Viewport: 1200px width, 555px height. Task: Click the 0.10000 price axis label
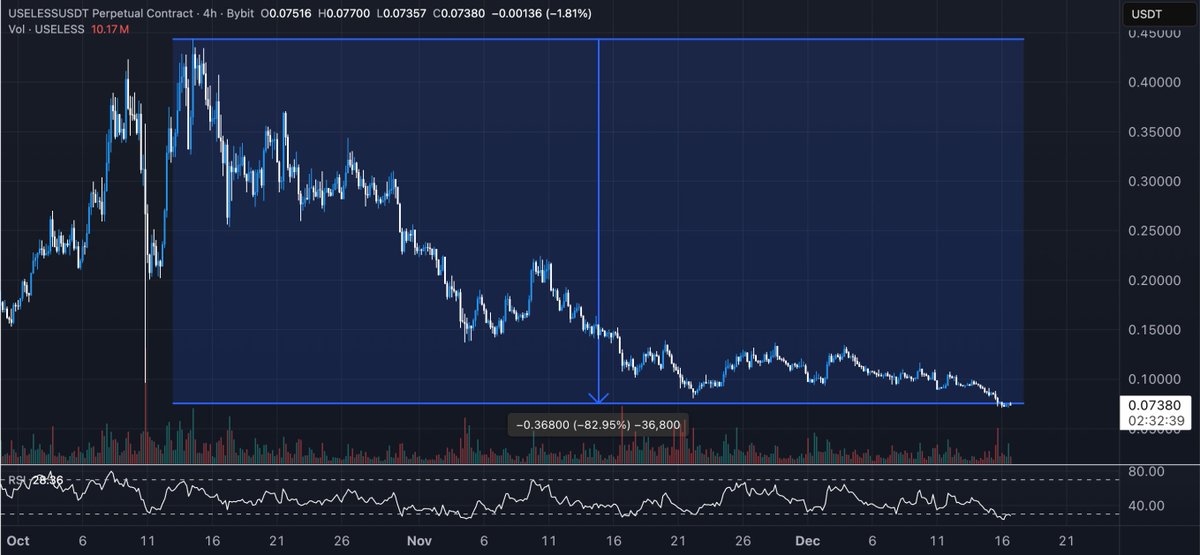pyautogui.click(x=1154, y=379)
